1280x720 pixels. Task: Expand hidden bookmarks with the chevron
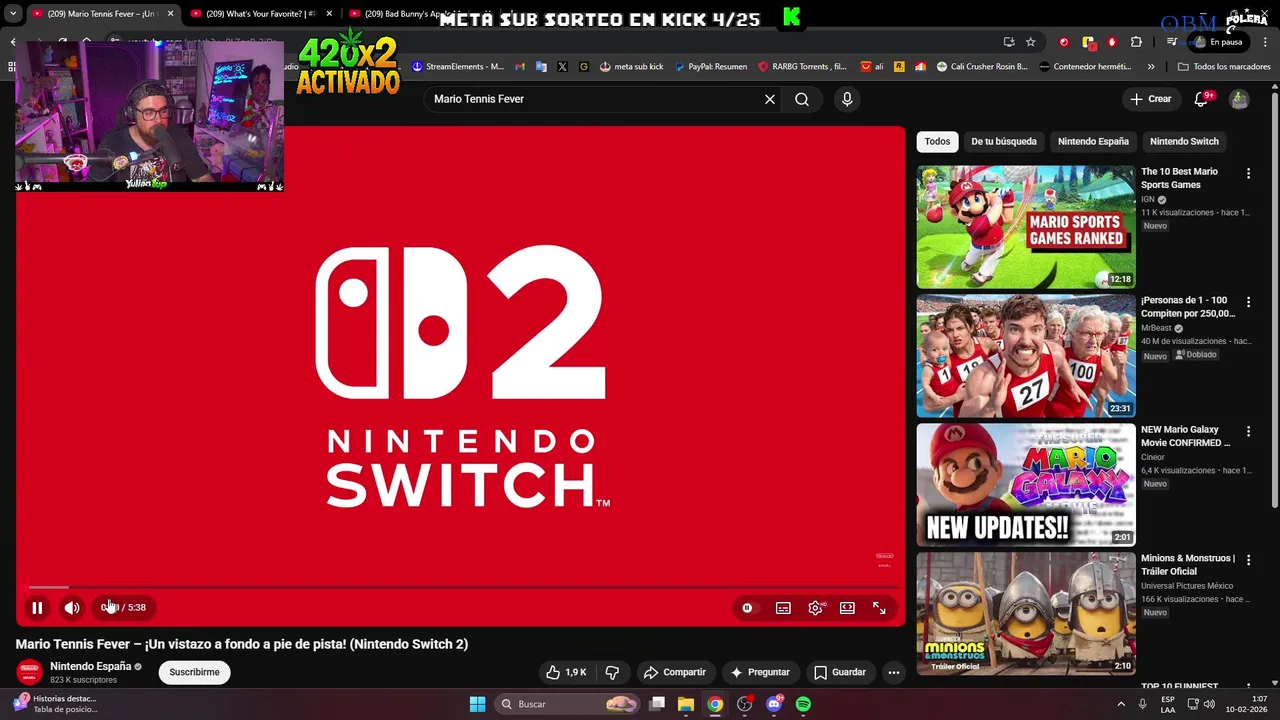pos(1151,67)
